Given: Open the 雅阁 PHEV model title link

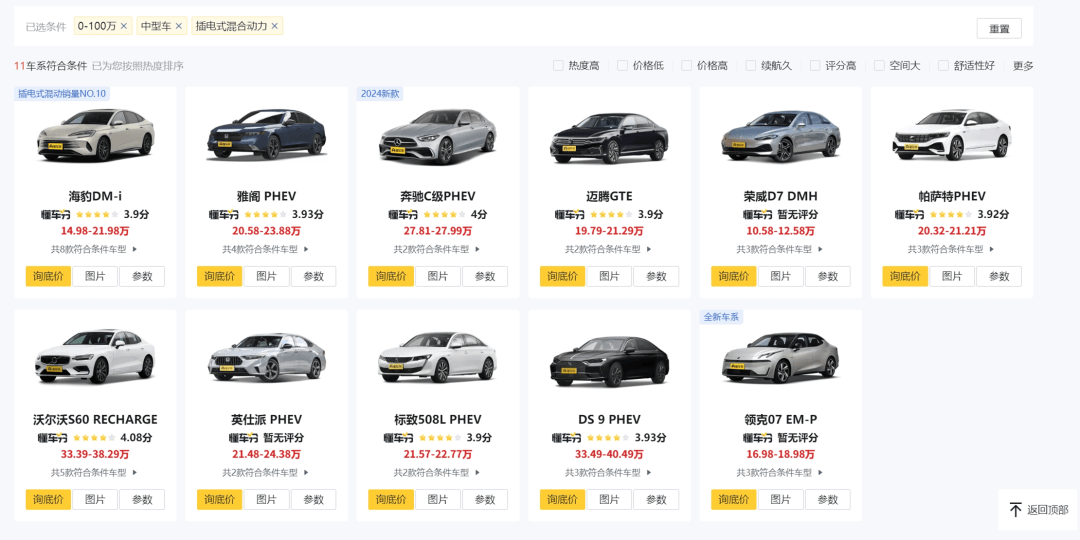Looking at the screenshot, I should (267, 196).
